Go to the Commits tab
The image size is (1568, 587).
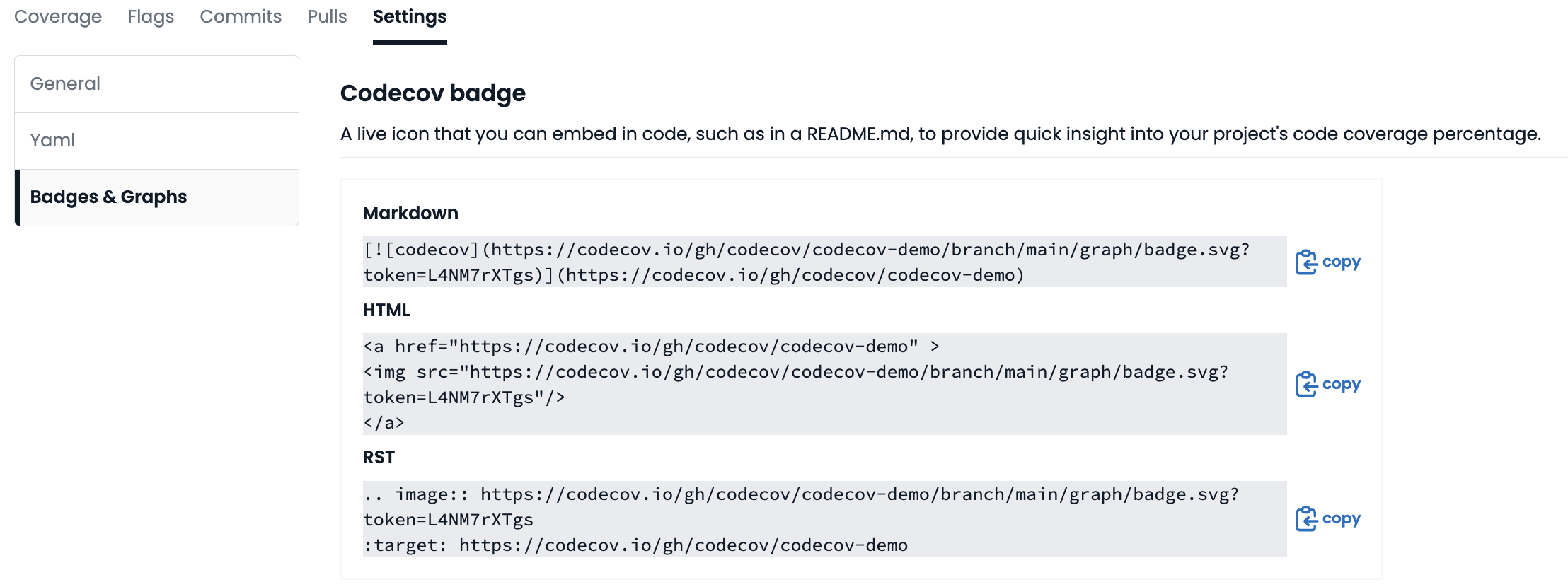tap(241, 17)
